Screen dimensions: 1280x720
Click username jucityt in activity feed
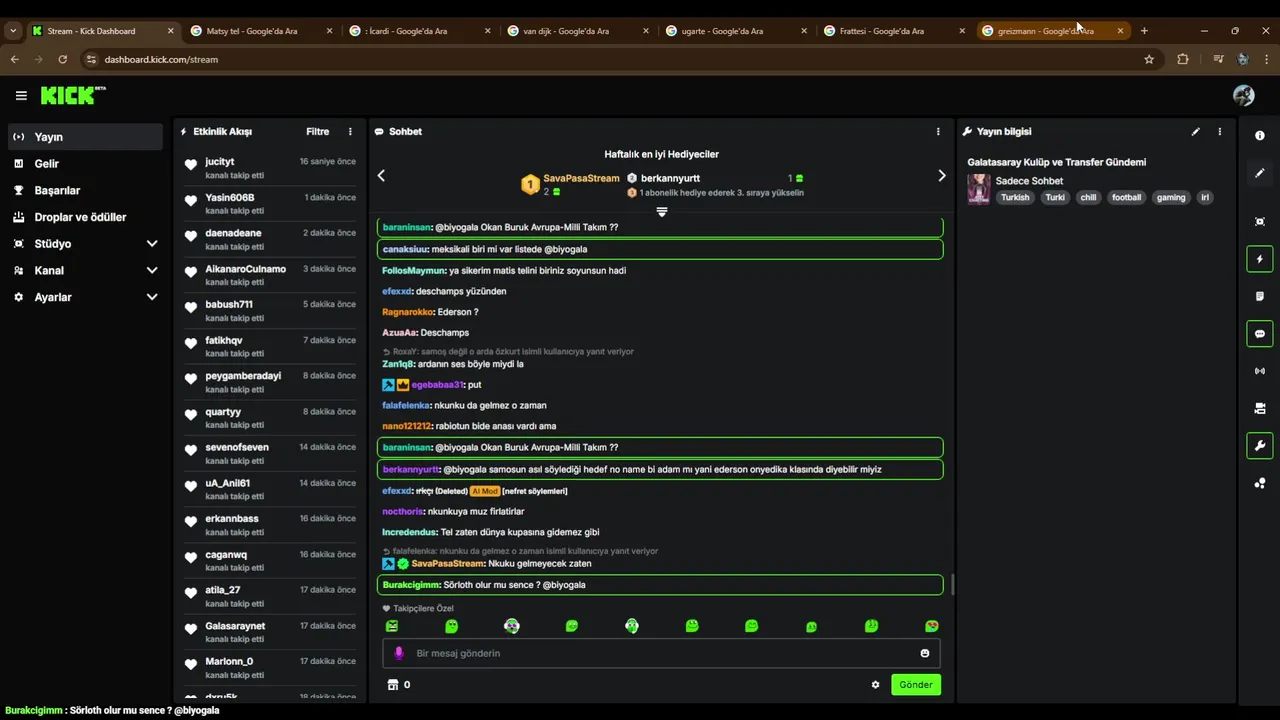point(220,161)
